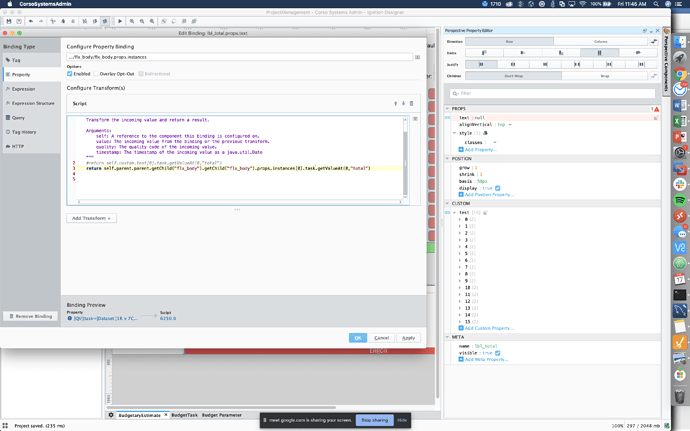Screen dimensions: 690x431
Task: Collapse the PROPS section
Action: pyautogui.click(x=448, y=109)
